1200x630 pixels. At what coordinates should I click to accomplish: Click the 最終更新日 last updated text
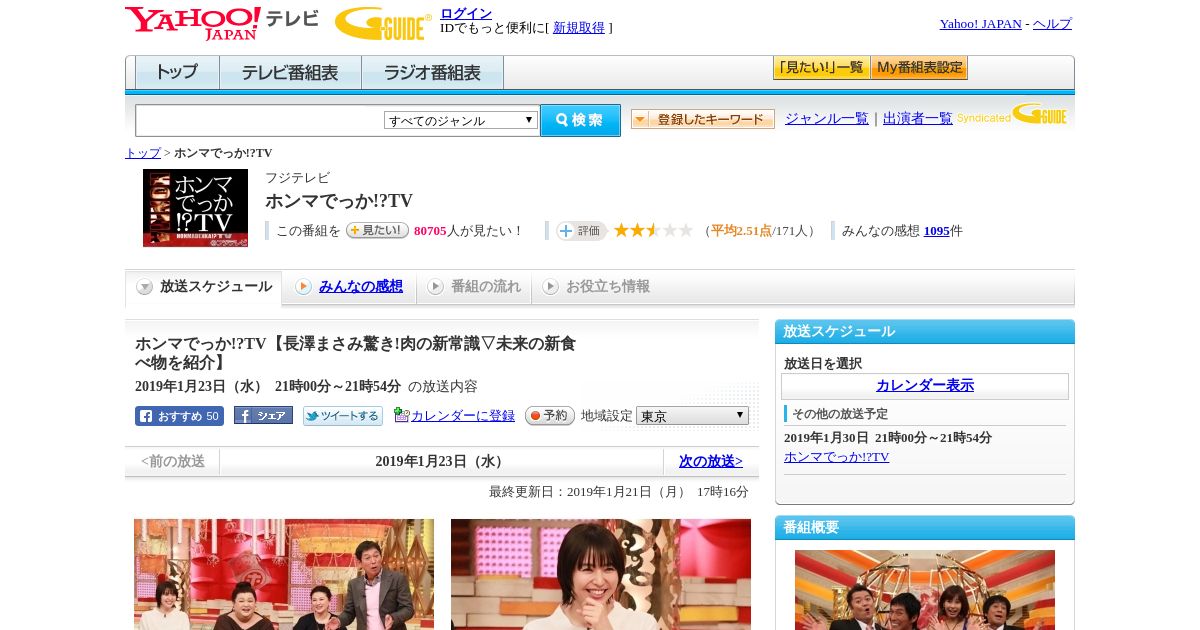point(619,492)
